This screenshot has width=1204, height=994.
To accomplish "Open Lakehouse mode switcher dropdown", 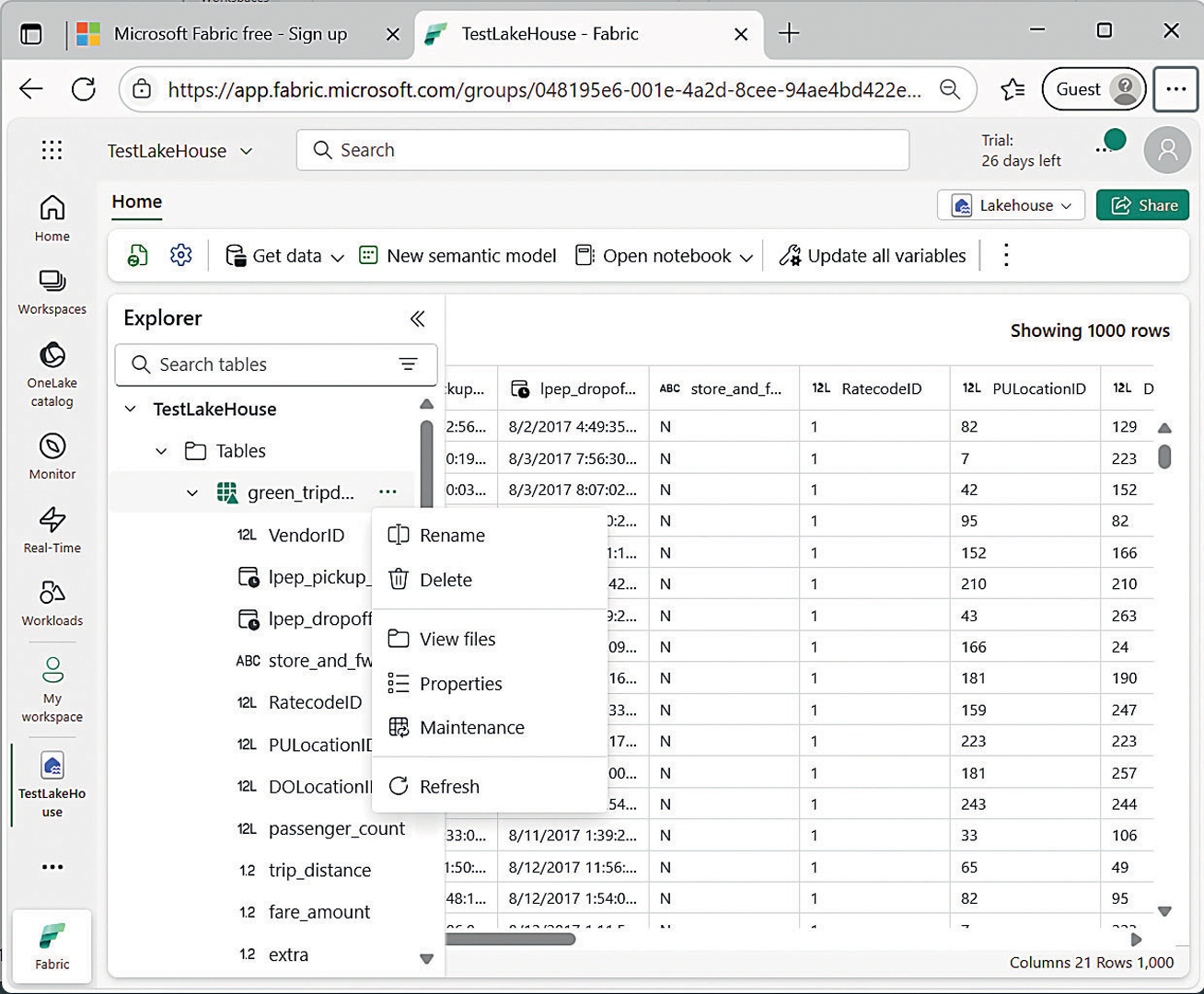I will pos(1011,205).
